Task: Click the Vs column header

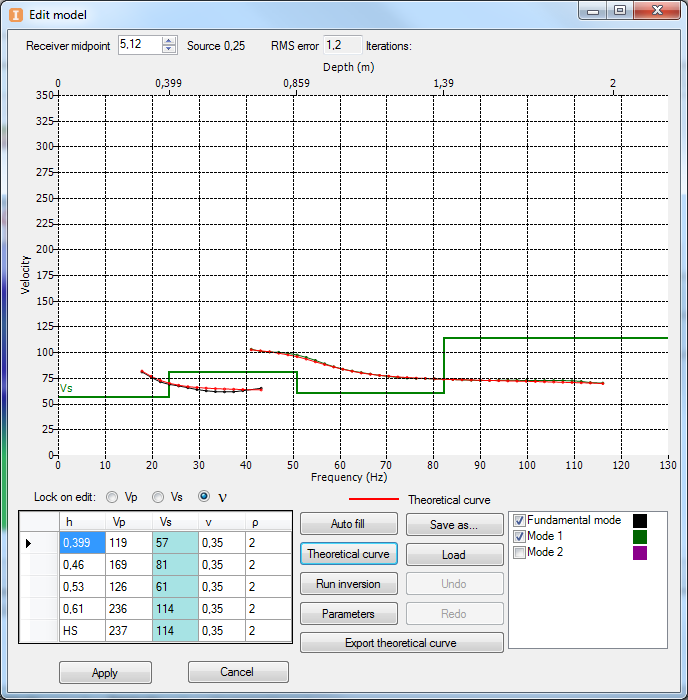Action: pos(175,522)
